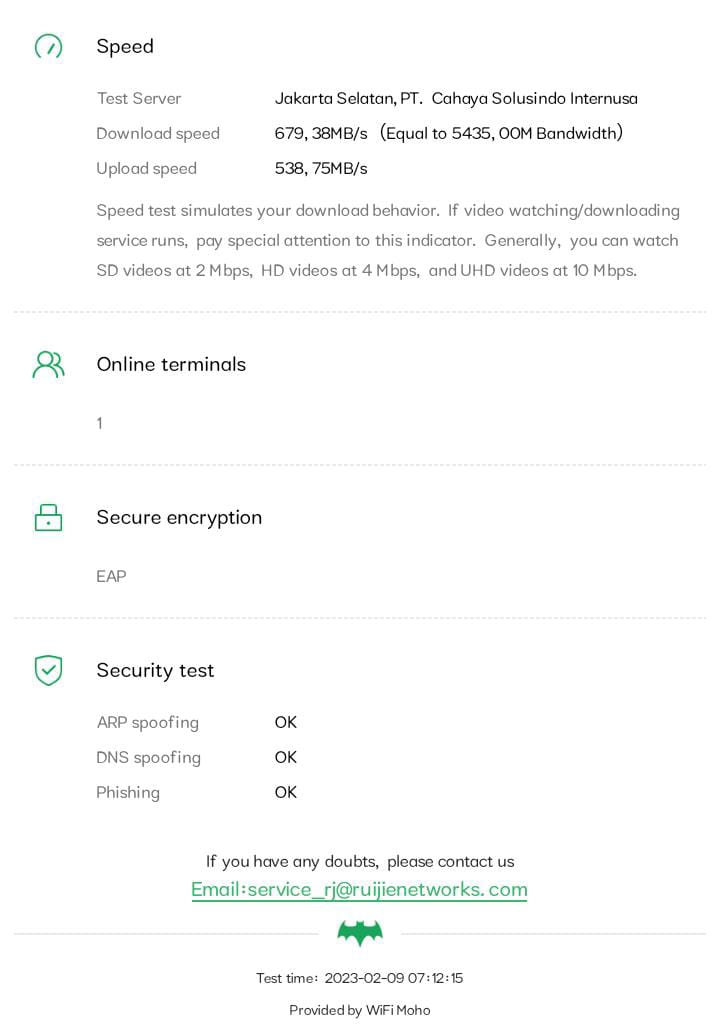The height and width of the screenshot is (1024, 720).
Task: Click the Security test heading
Action: pos(155,670)
